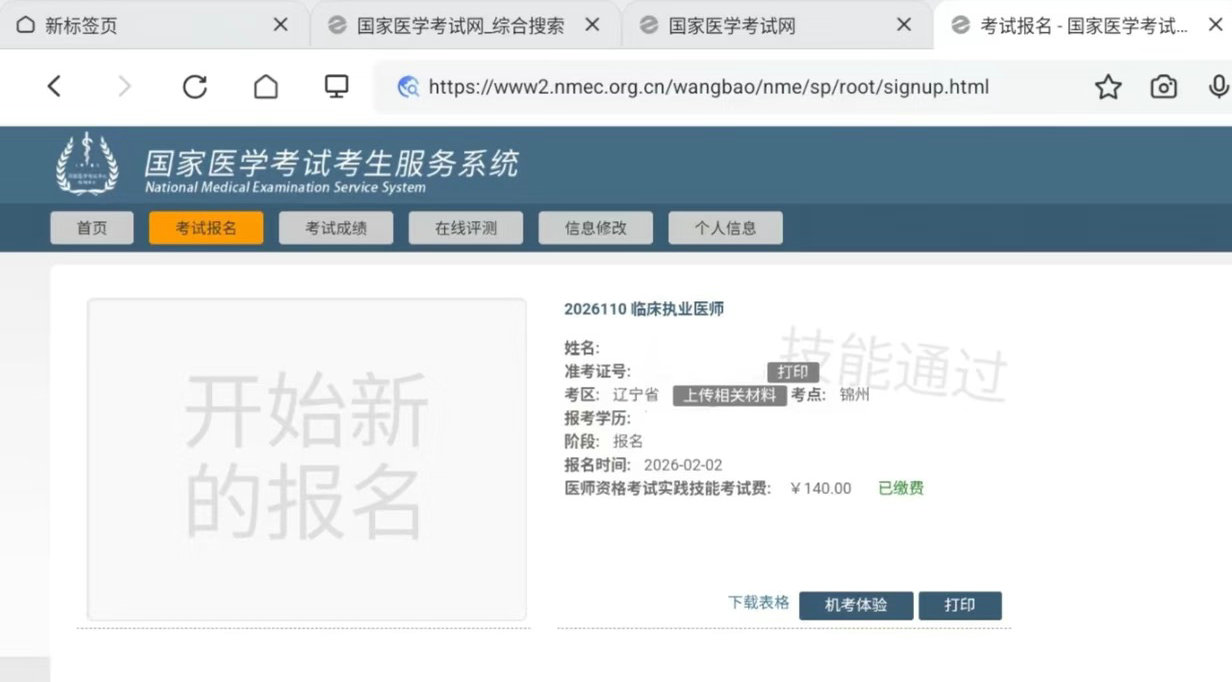This screenshot has height=682, width=1232.
Task: Open the 信息修改 navigation item
Action: pyautogui.click(x=596, y=228)
